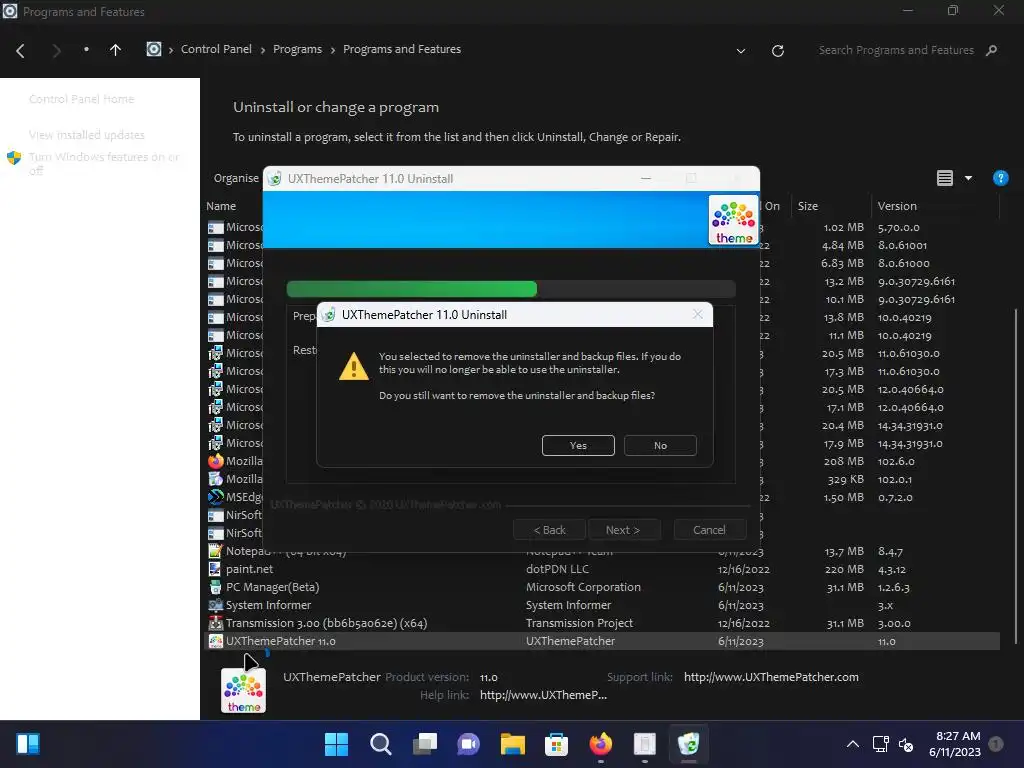
Task: Show hidden system tray icons
Action: point(852,744)
